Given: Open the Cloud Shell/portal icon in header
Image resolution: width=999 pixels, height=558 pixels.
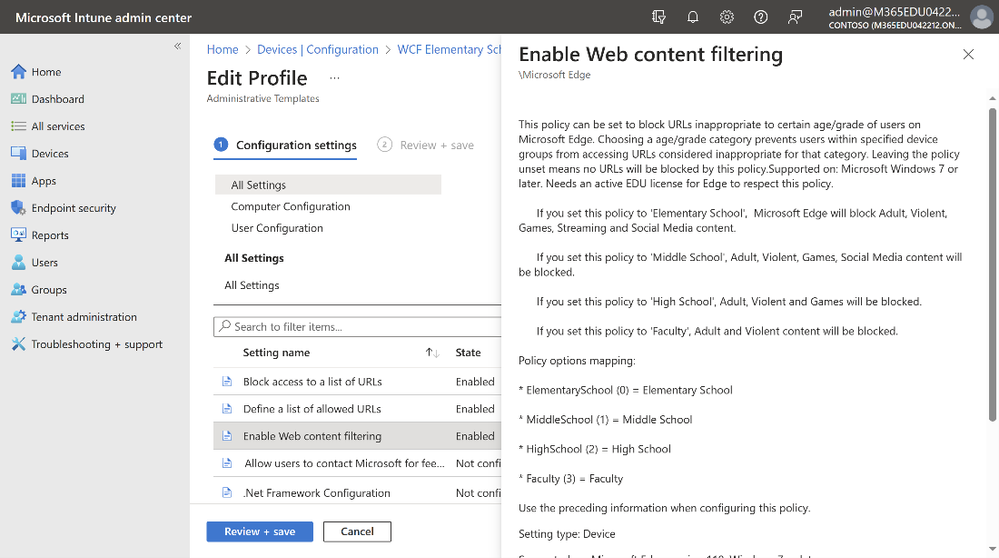Looking at the screenshot, I should tap(659, 17).
